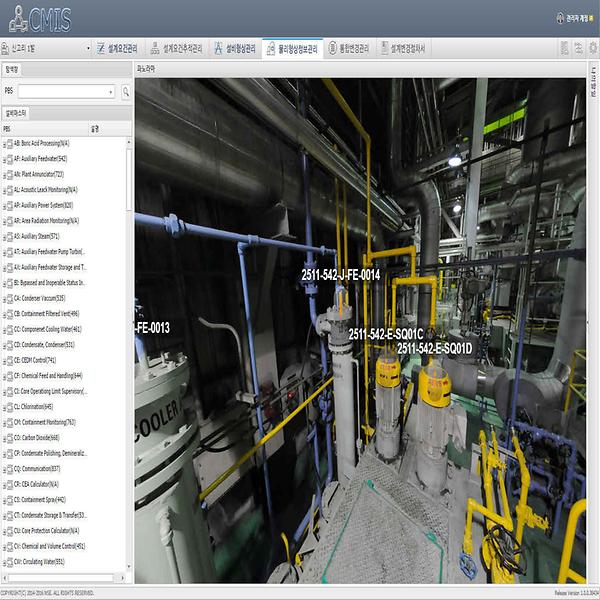Click the search magnifier icon beside PBS field
The height and width of the screenshot is (600, 600).
(x=127, y=91)
